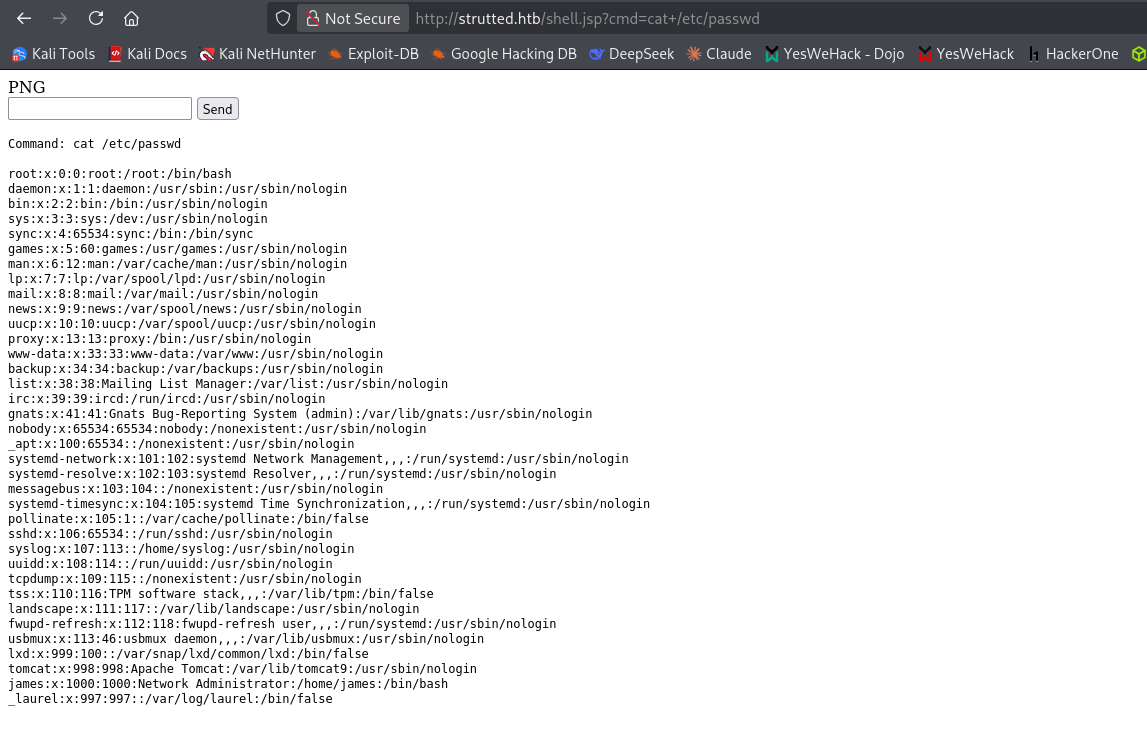Open the tracking protection shield icon

283,18
